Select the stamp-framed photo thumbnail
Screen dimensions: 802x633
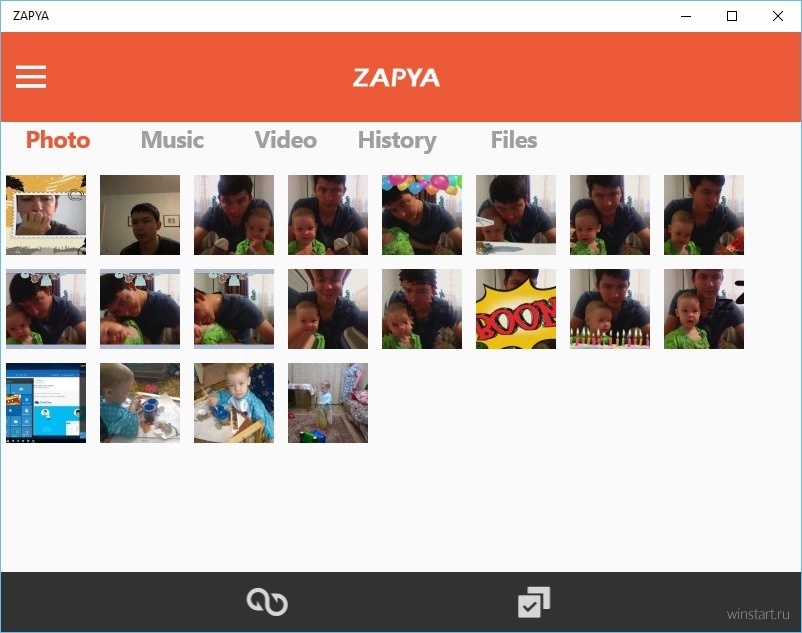46,215
